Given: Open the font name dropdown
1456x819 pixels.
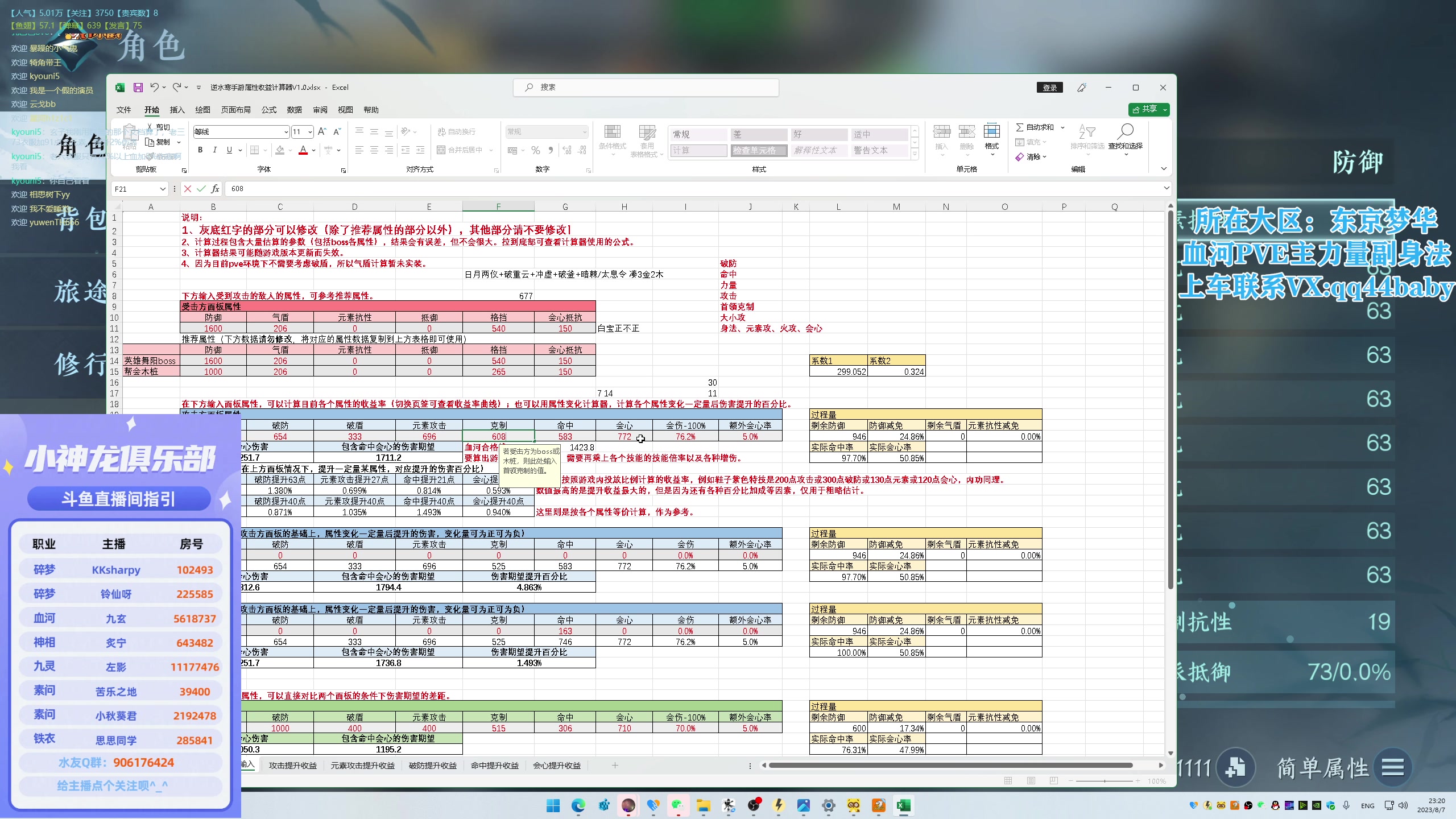Looking at the screenshot, I should tap(286, 132).
